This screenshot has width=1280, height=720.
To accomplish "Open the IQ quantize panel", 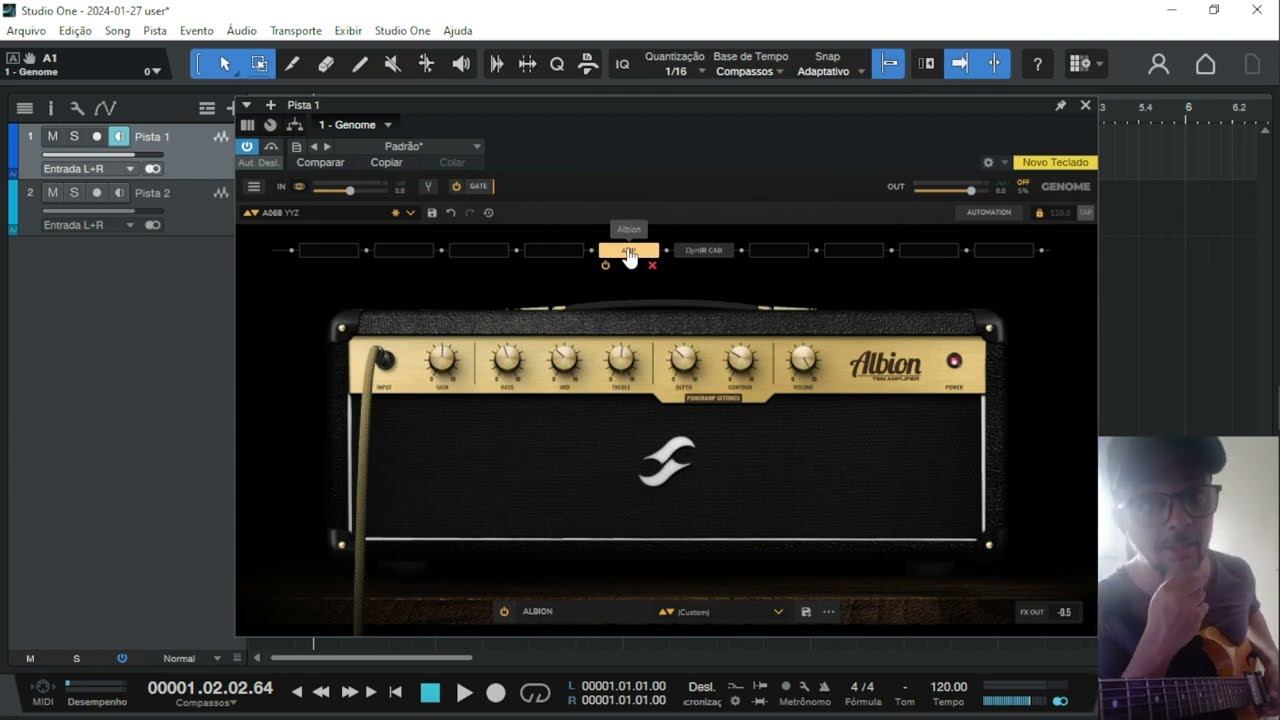I will pyautogui.click(x=622, y=64).
